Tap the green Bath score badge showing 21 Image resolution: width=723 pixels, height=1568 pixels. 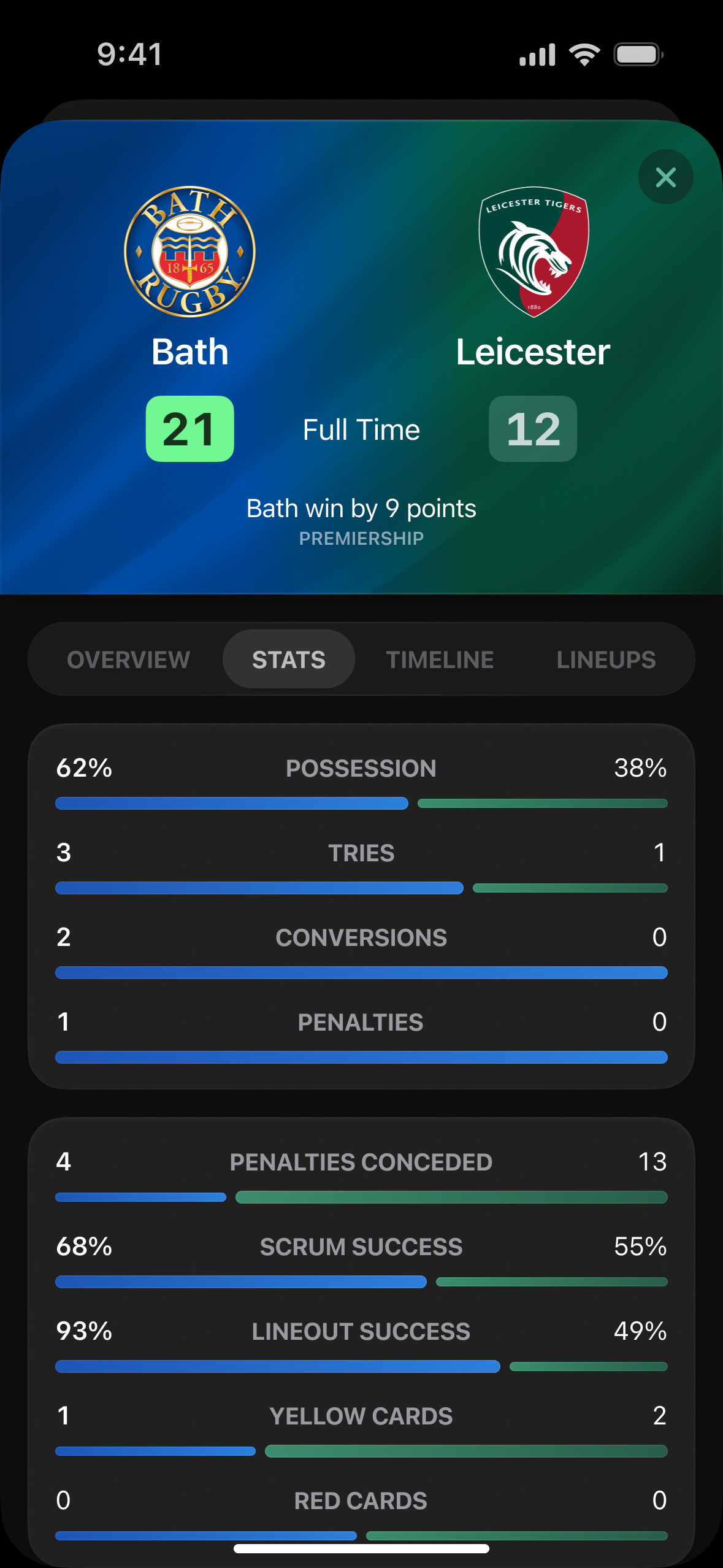click(x=189, y=429)
